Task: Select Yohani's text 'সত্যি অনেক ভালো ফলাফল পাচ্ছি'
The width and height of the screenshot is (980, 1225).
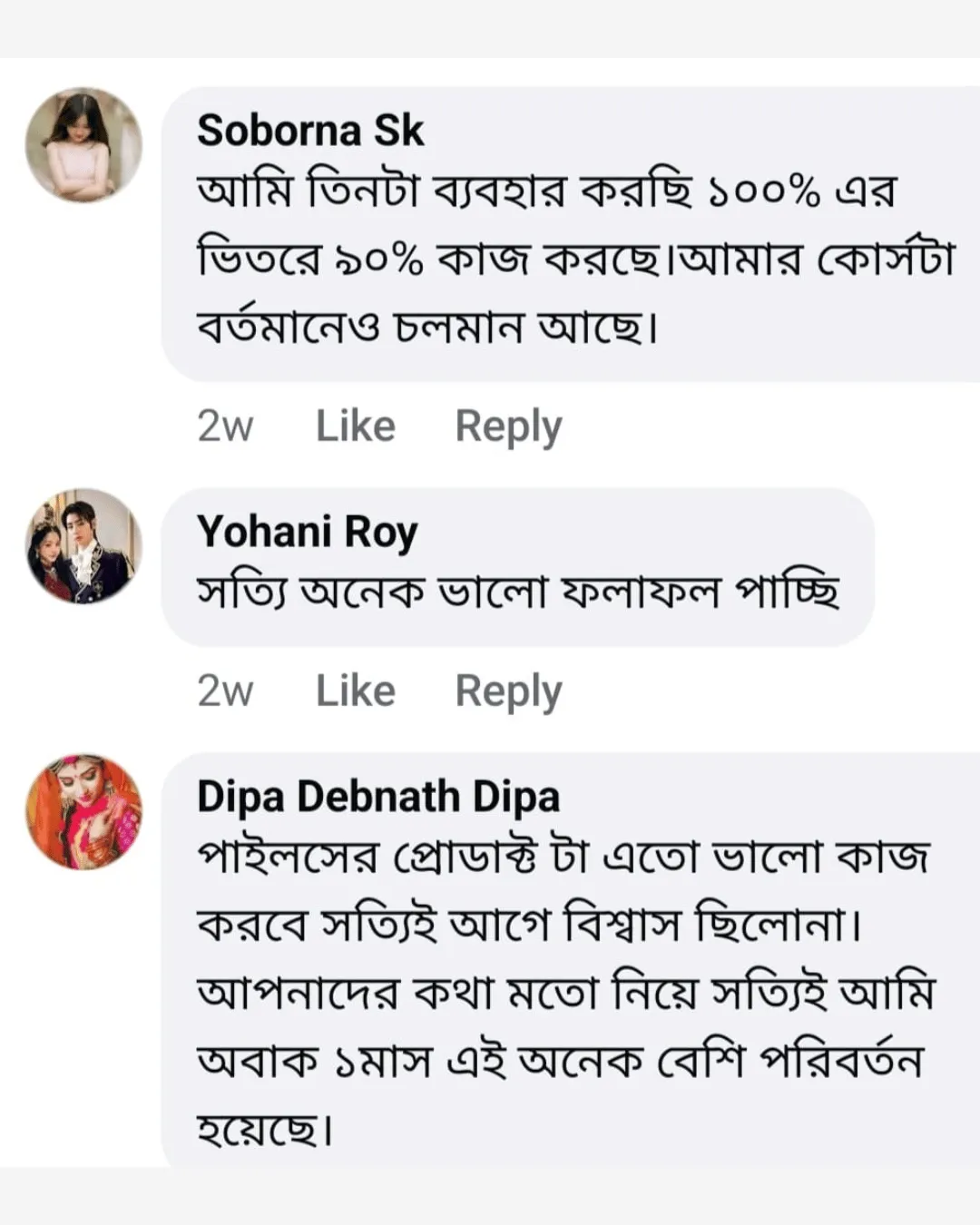Action: click(517, 593)
